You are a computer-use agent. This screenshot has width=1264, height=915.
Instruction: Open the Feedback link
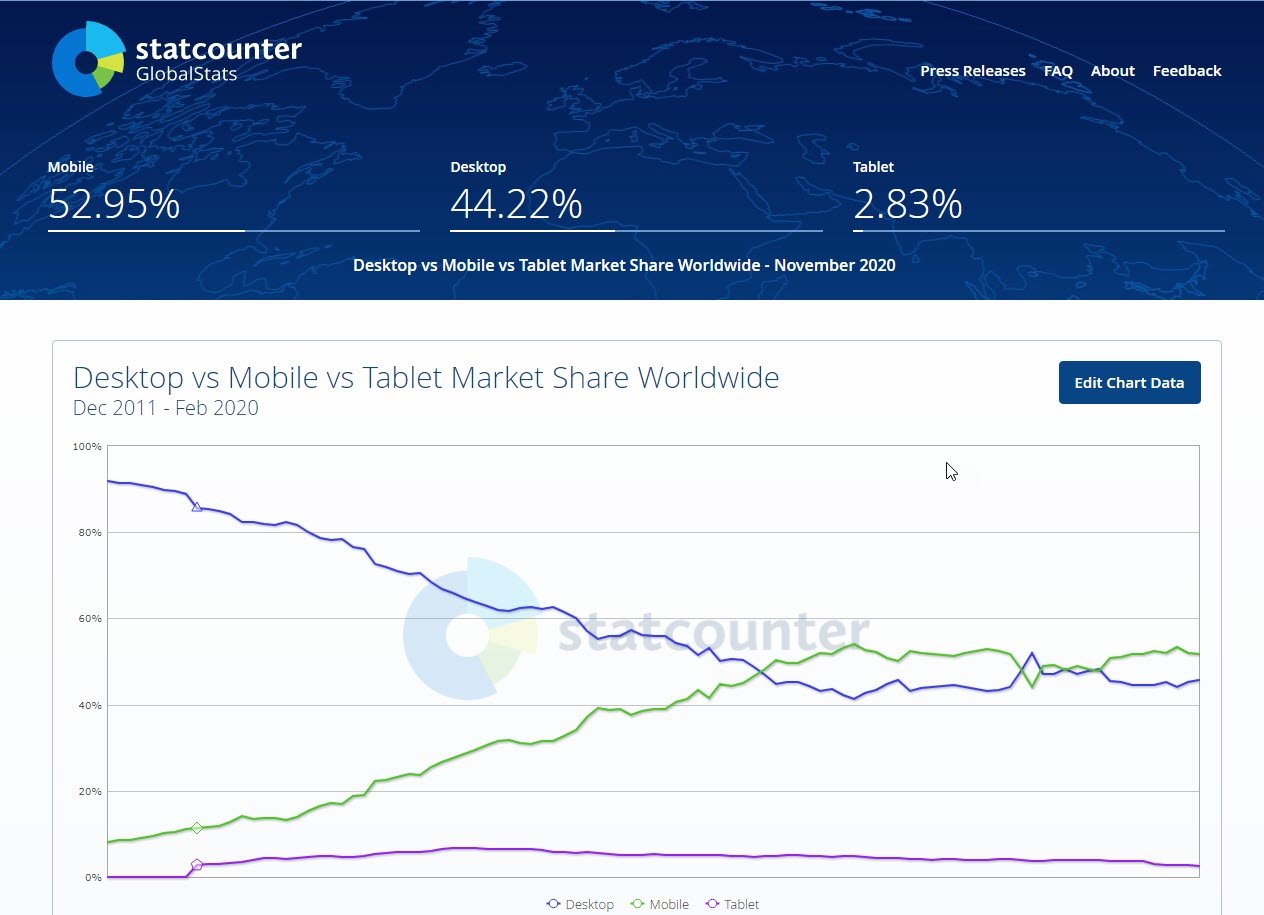click(1187, 71)
